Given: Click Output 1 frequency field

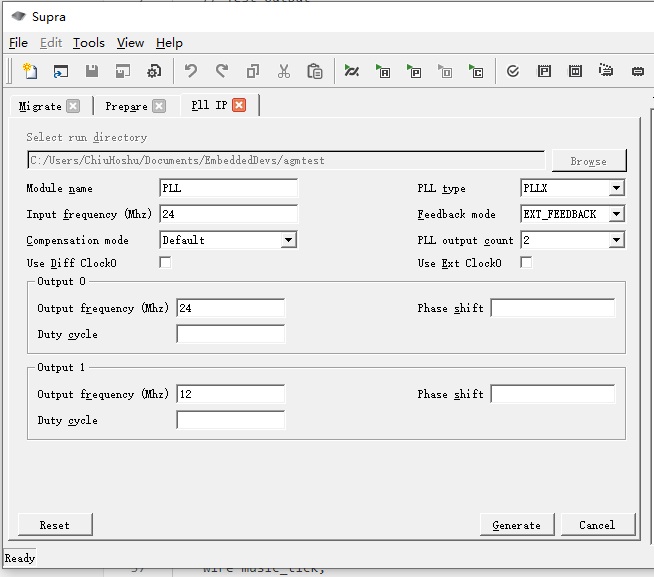Looking at the screenshot, I should tap(231, 394).
